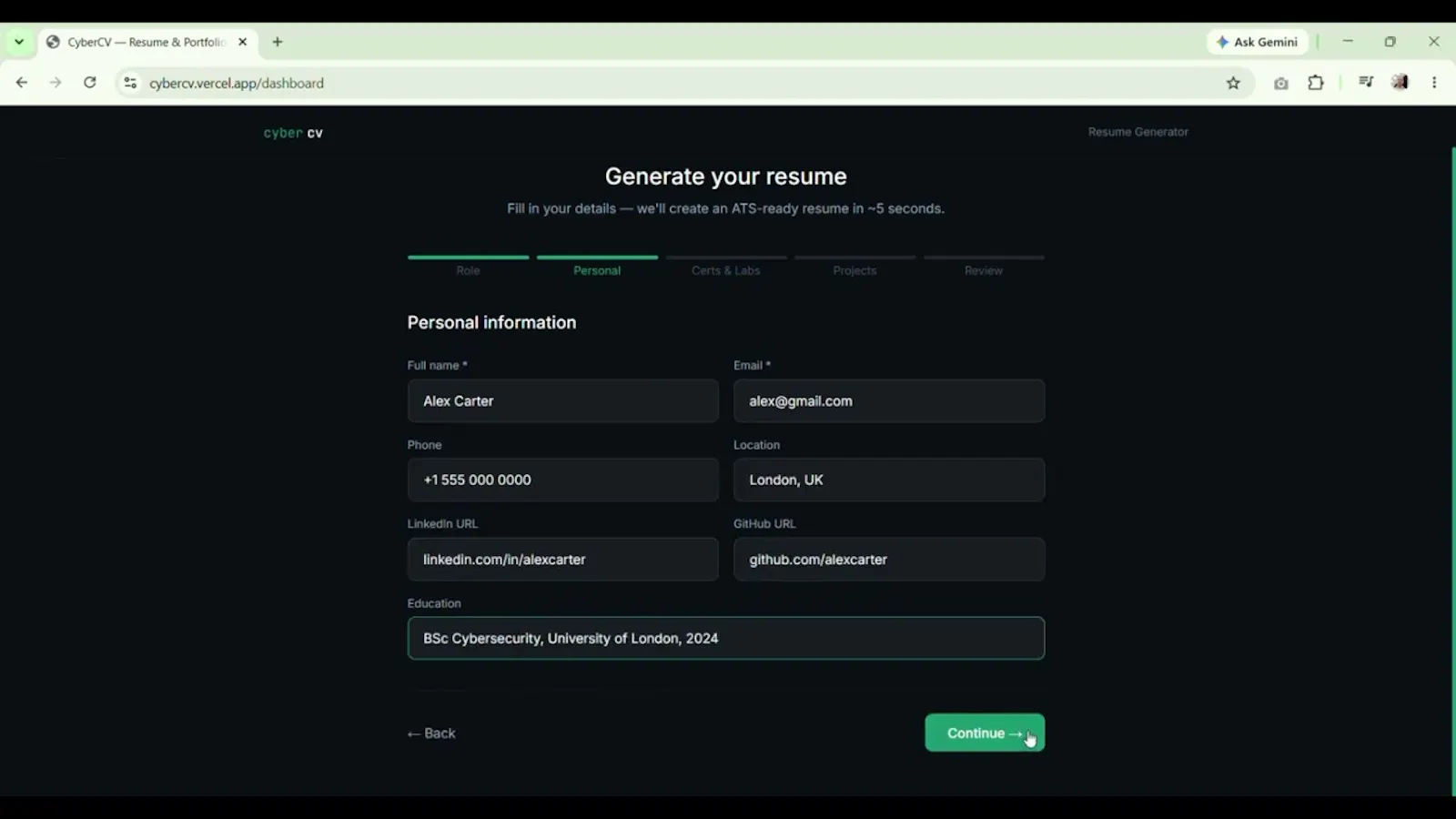Click the Generate your resume heading
Viewport: 1456px width, 819px height.
pos(725,177)
